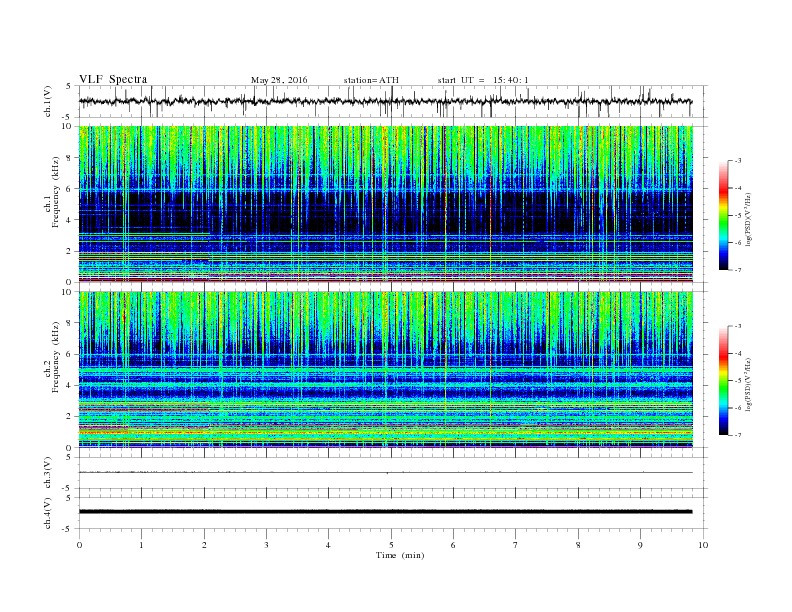This screenshot has width=792, height=612.
Task: Click the "start UT = 15:40: 1" text
Action: click(x=483, y=80)
